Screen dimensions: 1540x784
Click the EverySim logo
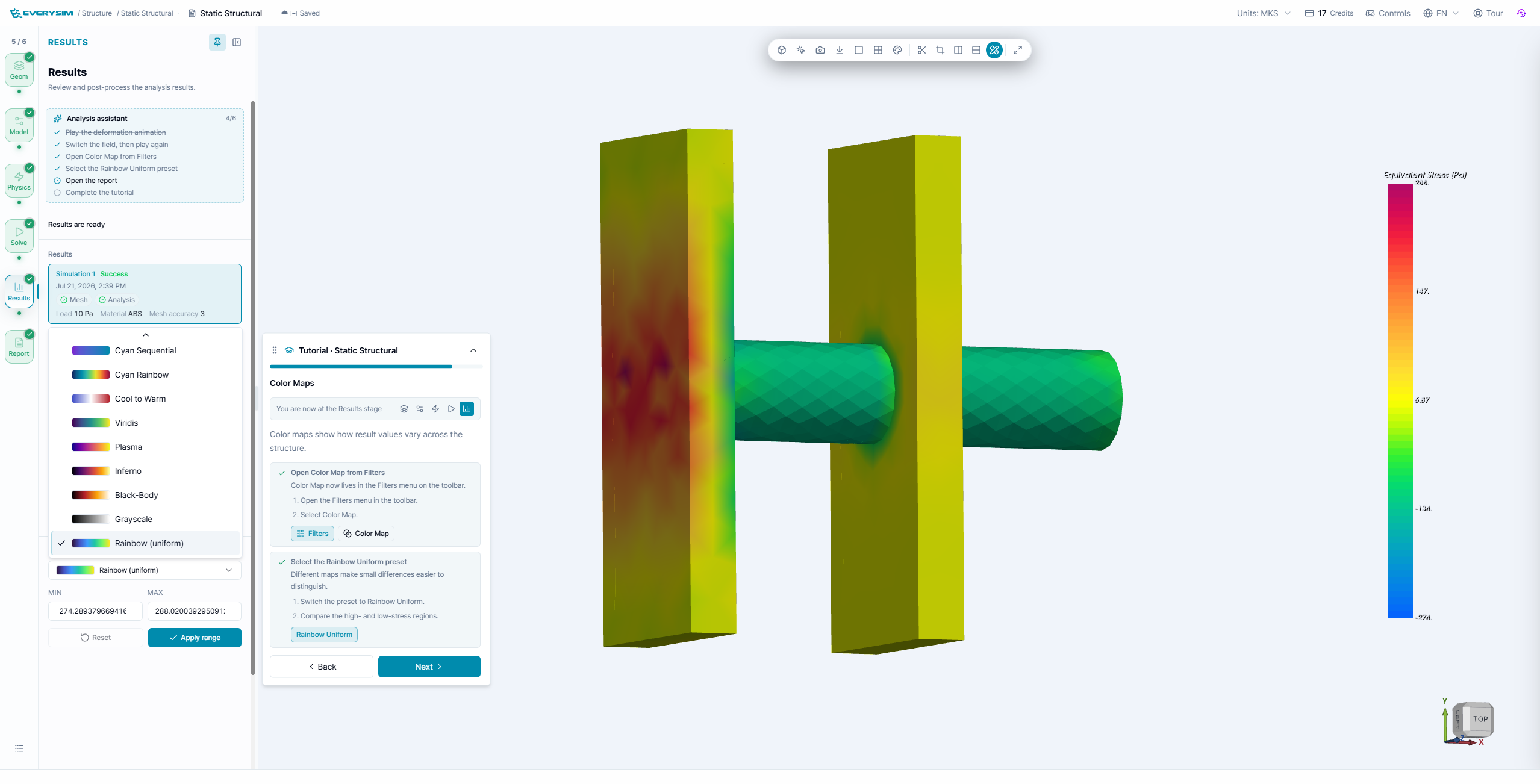click(42, 13)
